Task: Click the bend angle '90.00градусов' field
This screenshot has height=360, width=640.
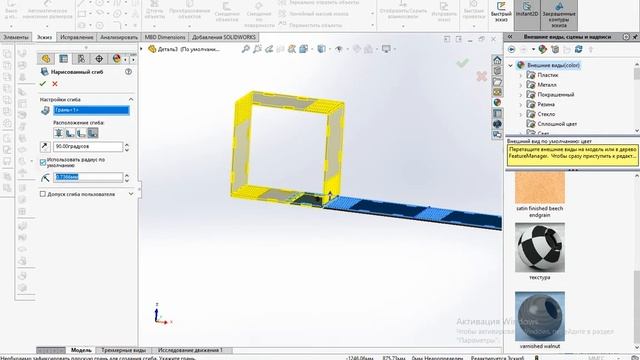Action: [x=88, y=147]
